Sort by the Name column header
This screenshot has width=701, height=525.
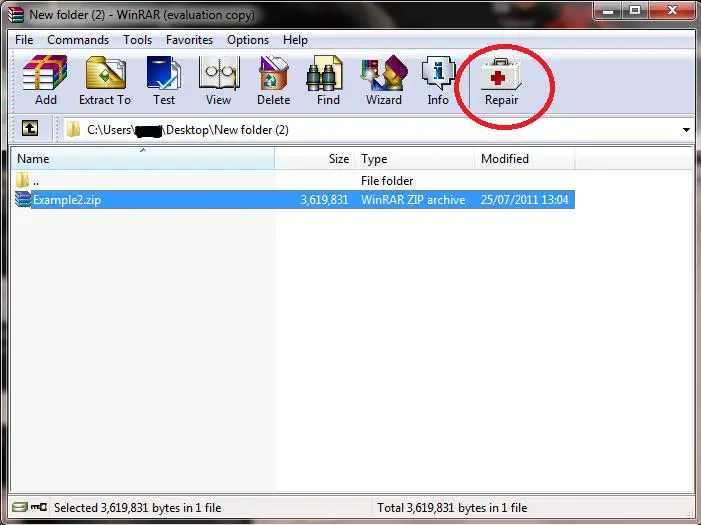click(143, 159)
